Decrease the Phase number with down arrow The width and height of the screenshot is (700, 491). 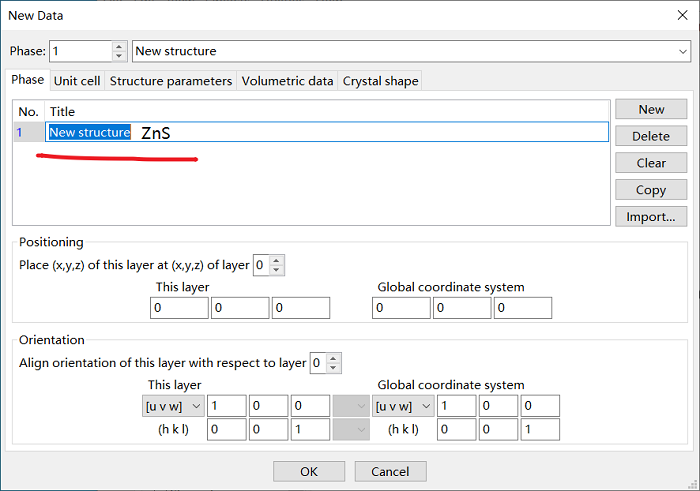119,56
